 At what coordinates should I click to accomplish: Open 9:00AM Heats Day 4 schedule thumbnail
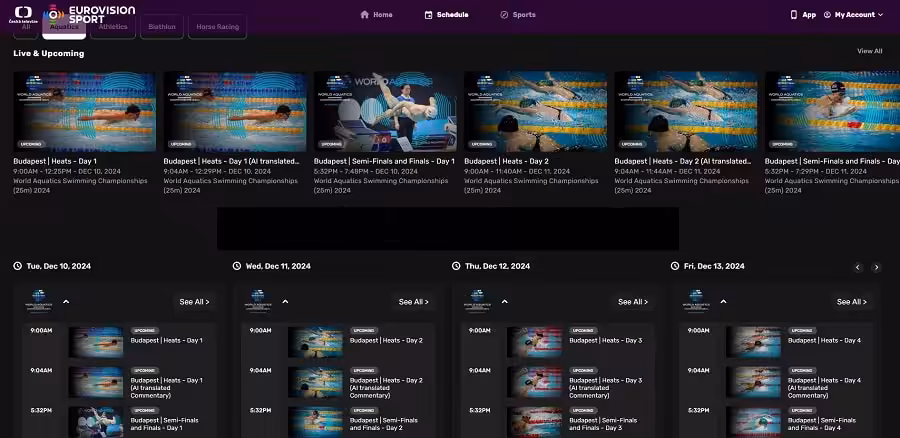[753, 342]
